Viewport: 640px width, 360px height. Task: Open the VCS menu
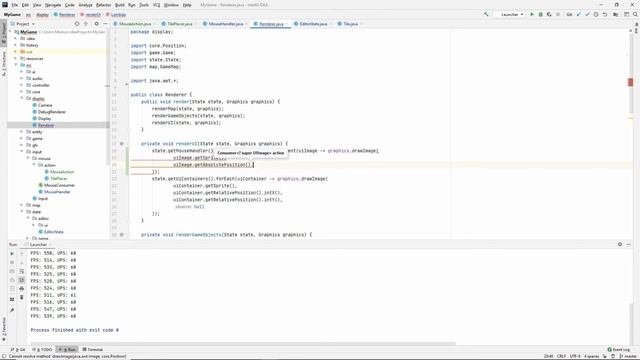(x=156, y=5)
